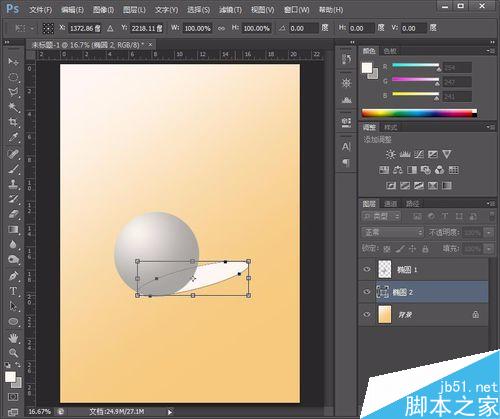The image size is (500, 419).
Task: Open the 正常 blend mode dropdown
Action: (x=392, y=232)
